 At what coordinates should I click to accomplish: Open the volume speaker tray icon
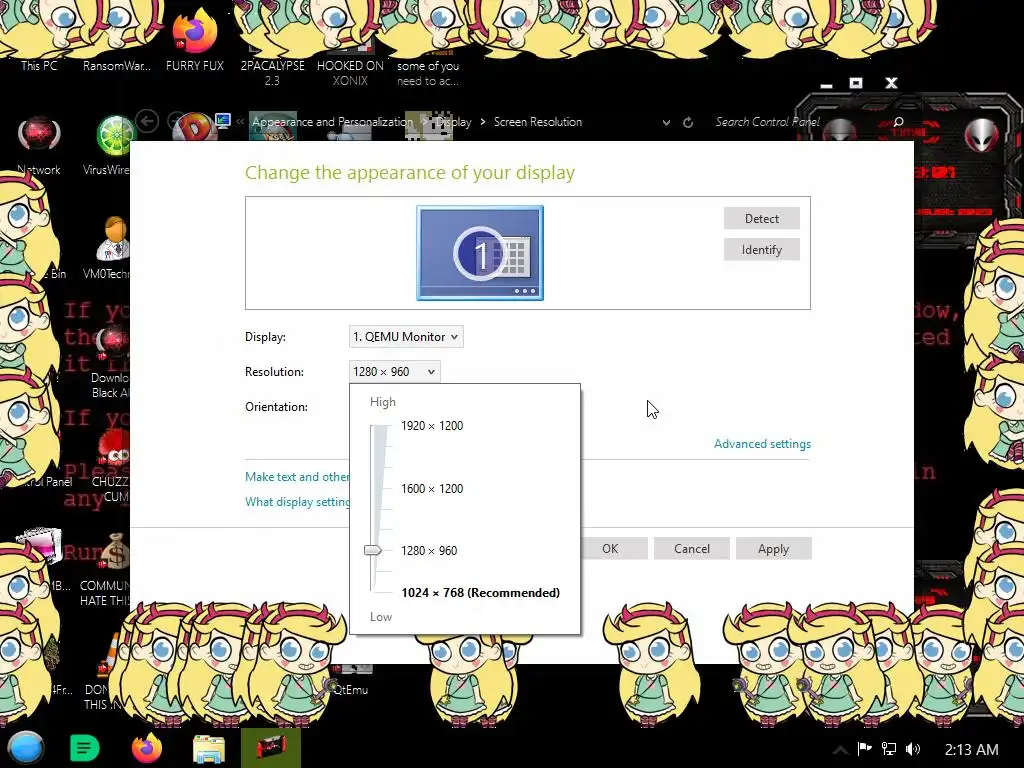[913, 749]
